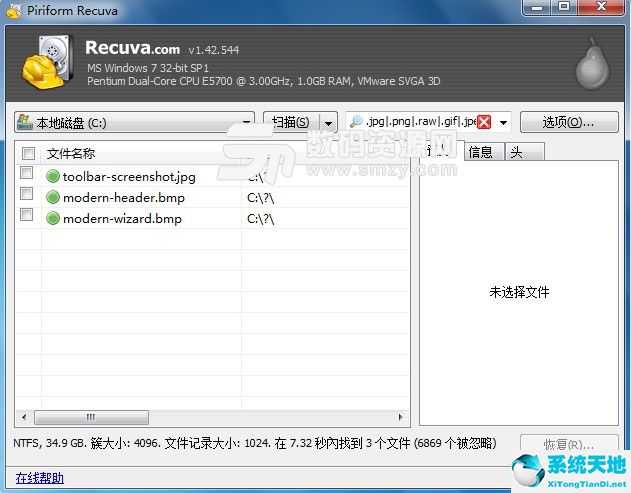Click the Recuva icon in the title bar
The width and height of the screenshot is (631, 493).
[14, 10]
